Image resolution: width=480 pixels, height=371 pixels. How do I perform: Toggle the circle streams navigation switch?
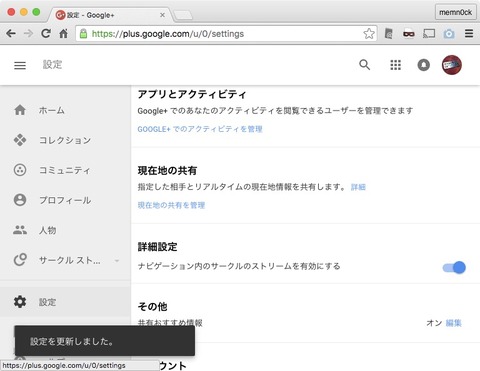(x=454, y=267)
